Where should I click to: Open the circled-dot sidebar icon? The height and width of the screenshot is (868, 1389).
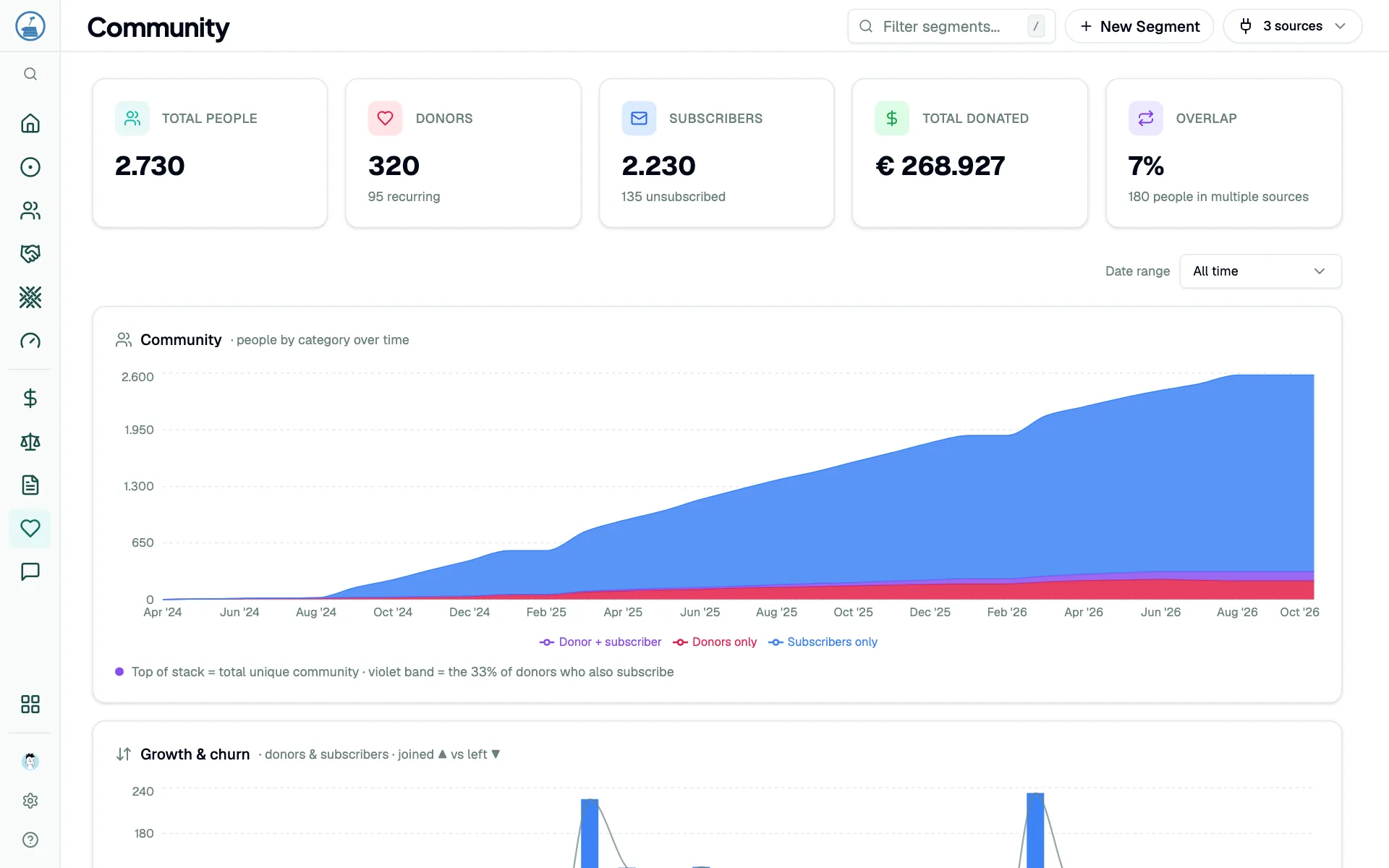coord(30,167)
